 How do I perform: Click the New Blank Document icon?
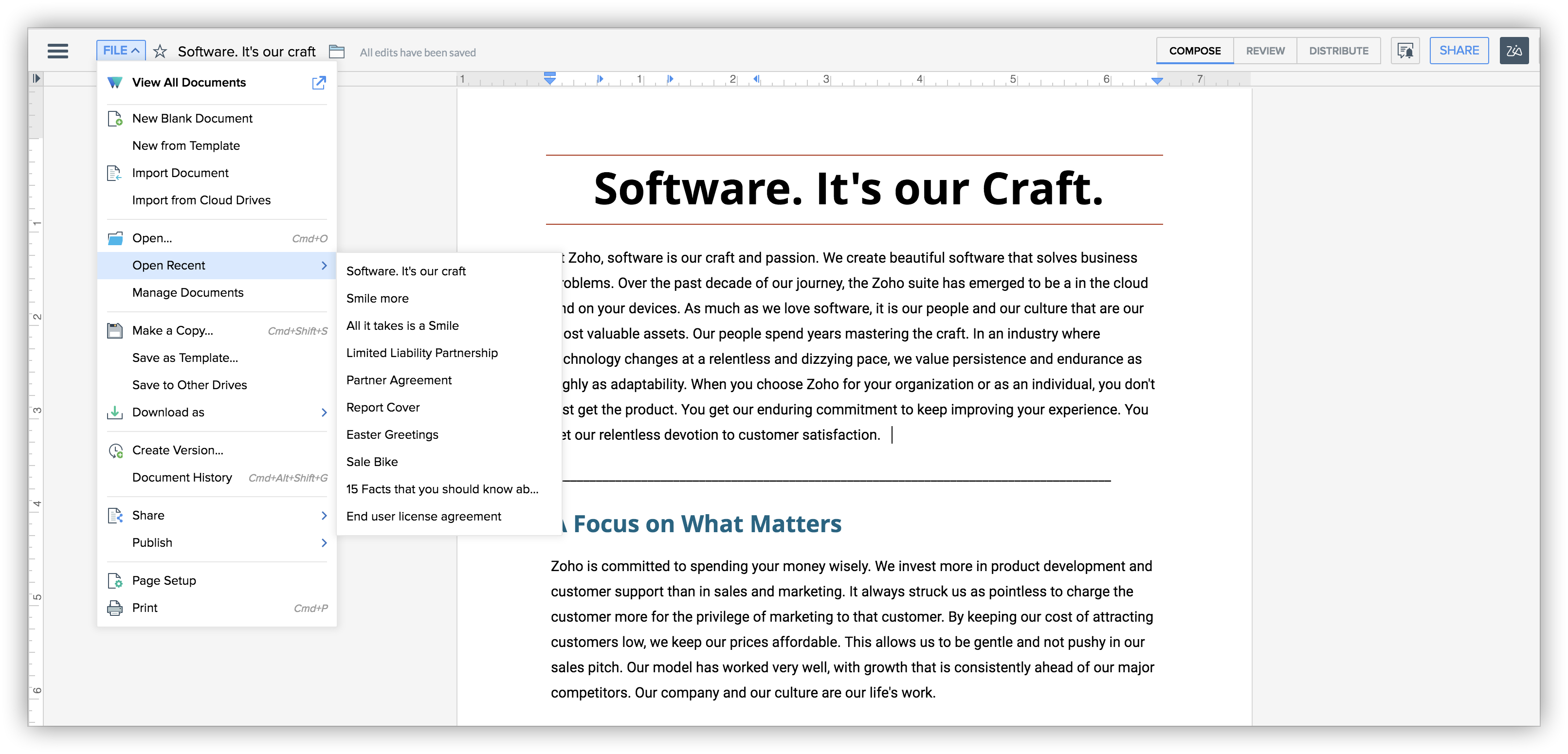point(115,119)
